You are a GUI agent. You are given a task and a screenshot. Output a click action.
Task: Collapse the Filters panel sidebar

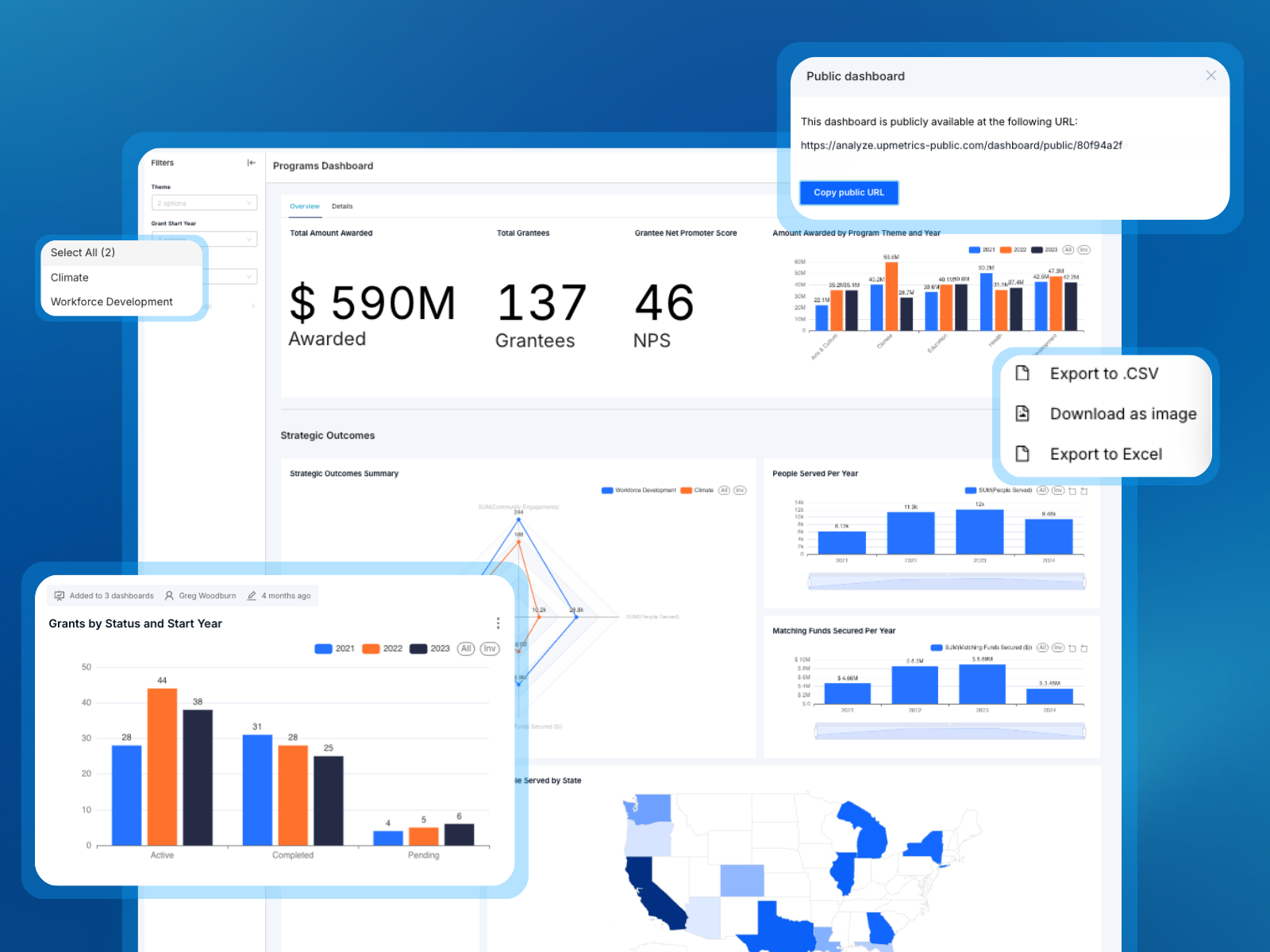pyautogui.click(x=251, y=163)
